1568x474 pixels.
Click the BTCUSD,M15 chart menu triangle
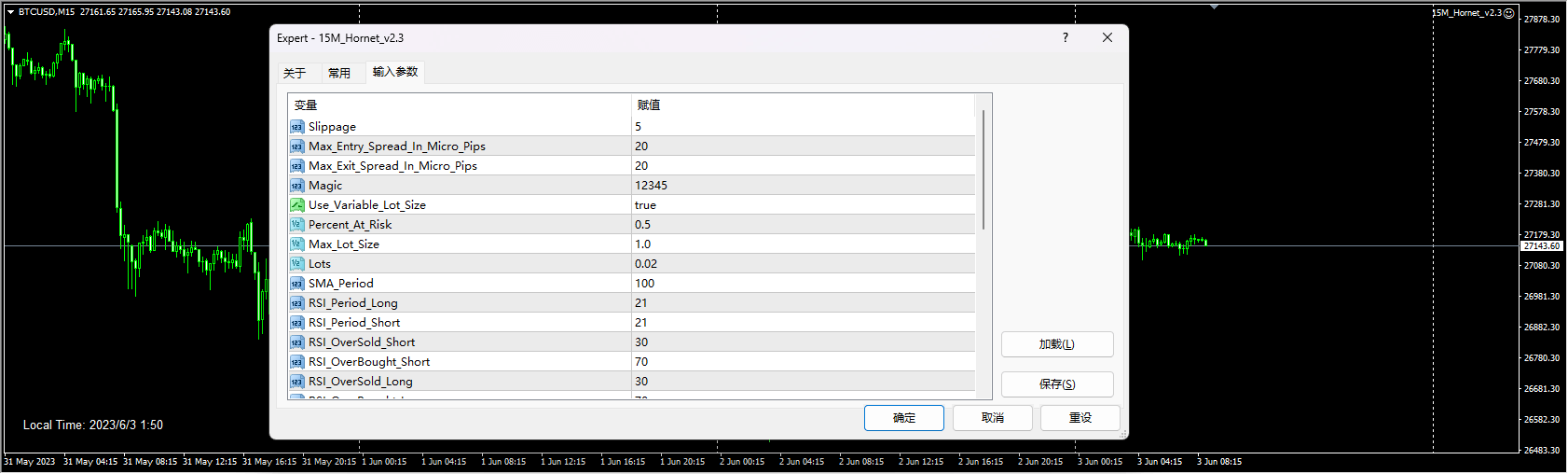(10, 12)
